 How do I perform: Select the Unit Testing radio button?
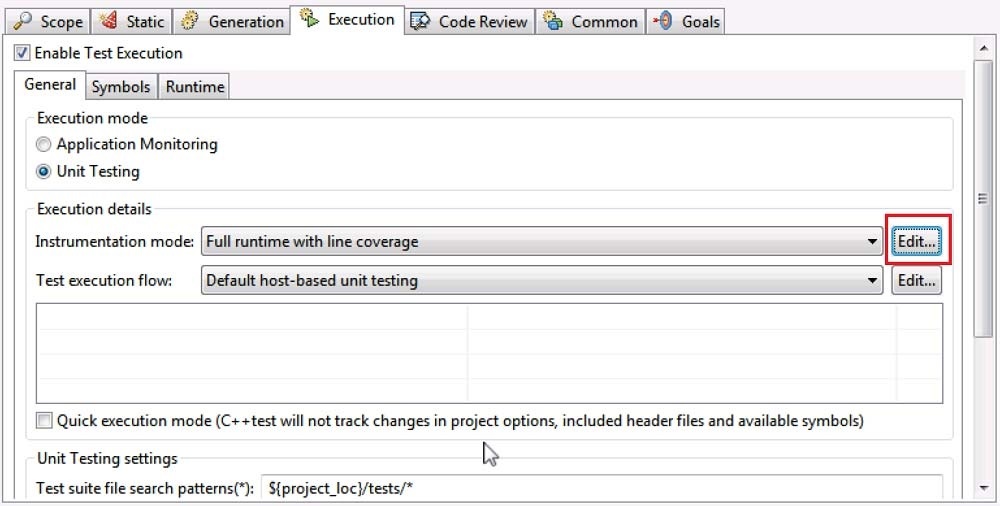(43, 172)
